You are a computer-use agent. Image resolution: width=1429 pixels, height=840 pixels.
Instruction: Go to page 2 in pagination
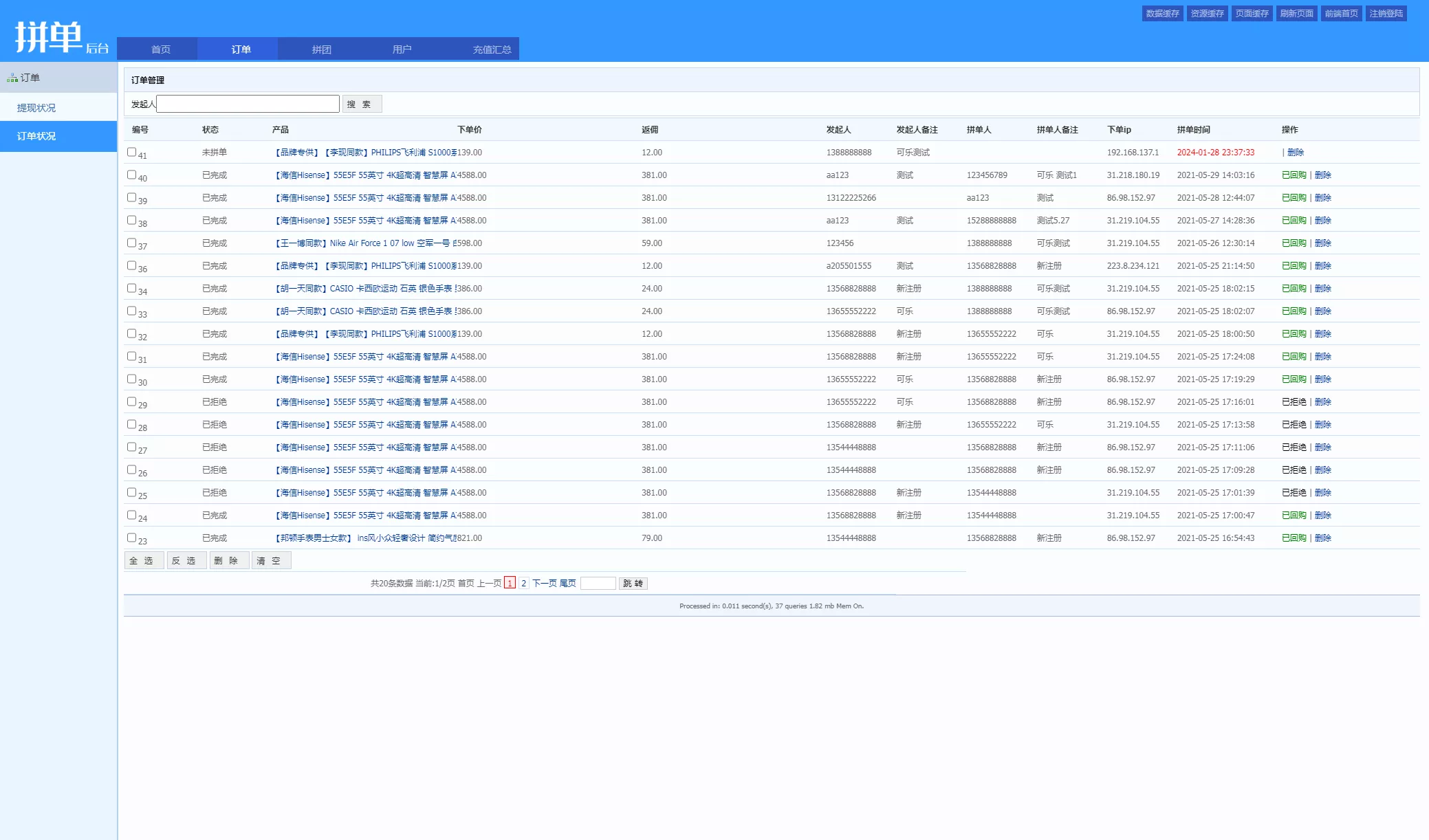pos(523,583)
